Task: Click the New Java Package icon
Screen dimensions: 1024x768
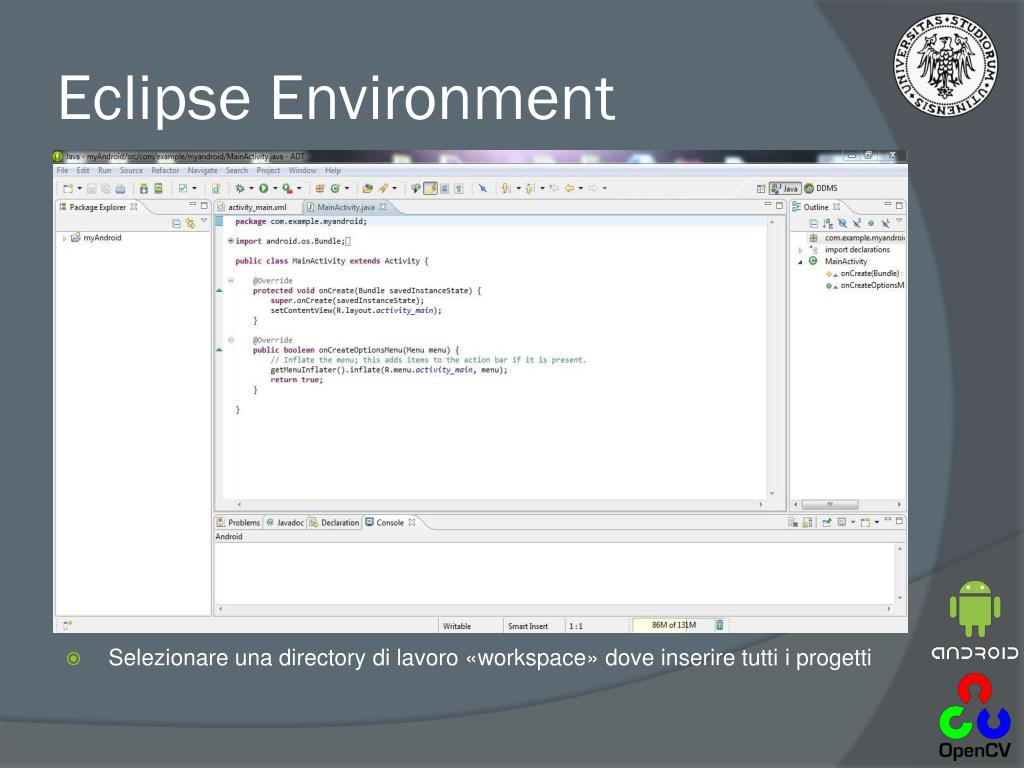Action: [x=320, y=189]
